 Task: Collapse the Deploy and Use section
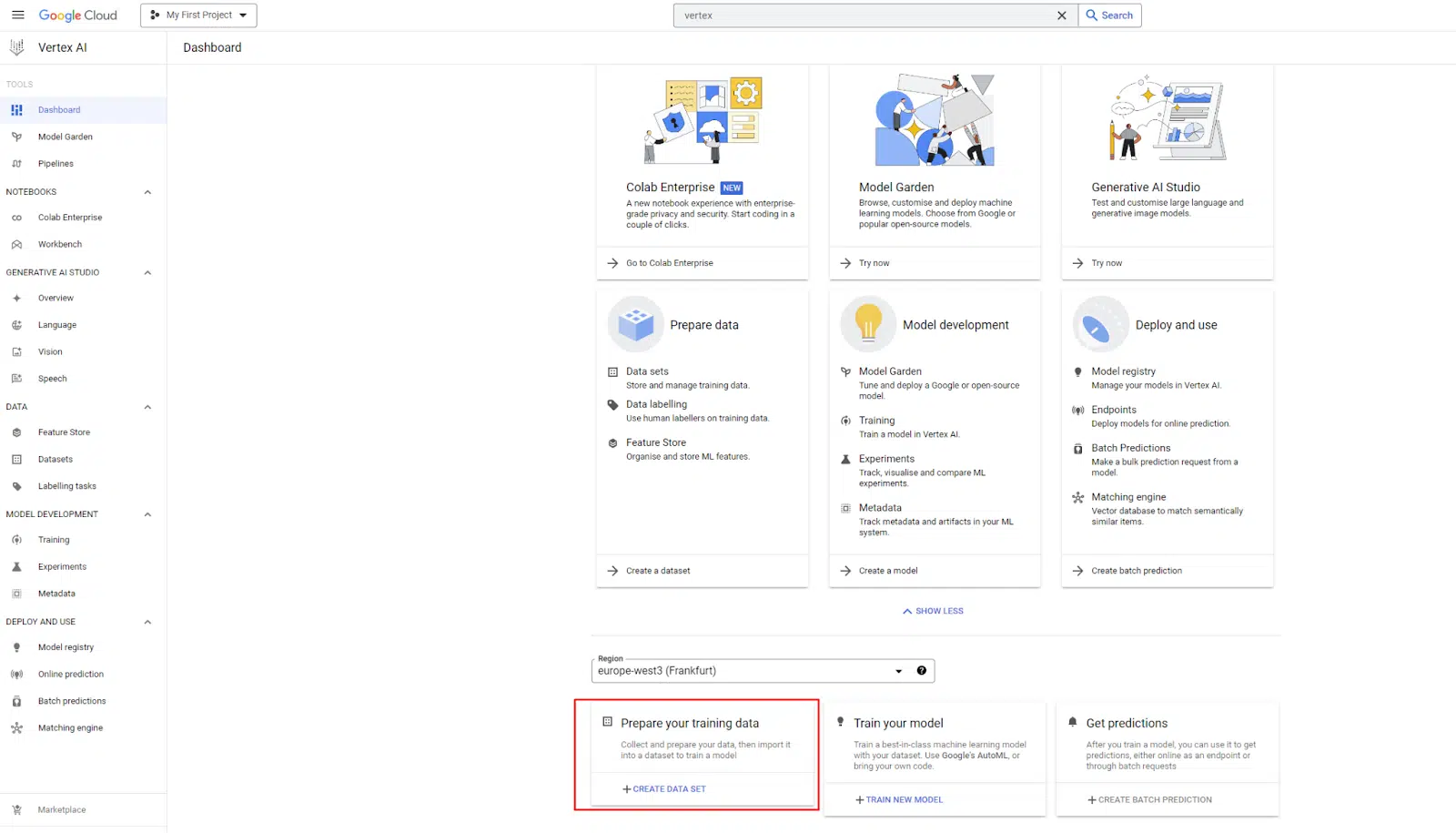[147, 622]
